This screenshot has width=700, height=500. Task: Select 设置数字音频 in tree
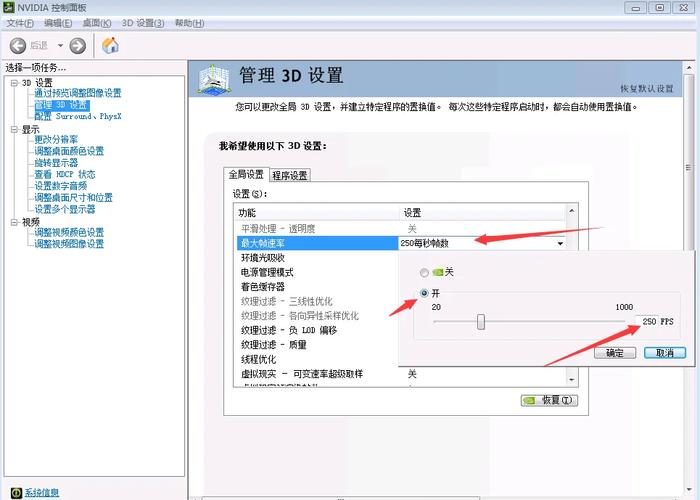pyautogui.click(x=60, y=186)
